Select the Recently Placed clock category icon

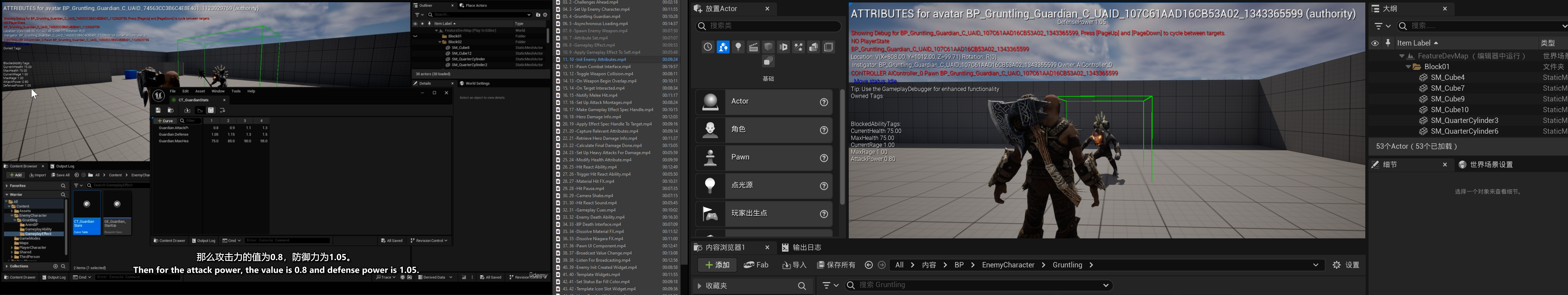[707, 47]
